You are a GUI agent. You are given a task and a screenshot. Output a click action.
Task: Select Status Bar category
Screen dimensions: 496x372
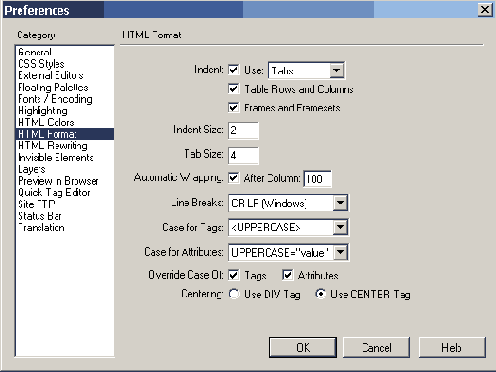[65, 216]
